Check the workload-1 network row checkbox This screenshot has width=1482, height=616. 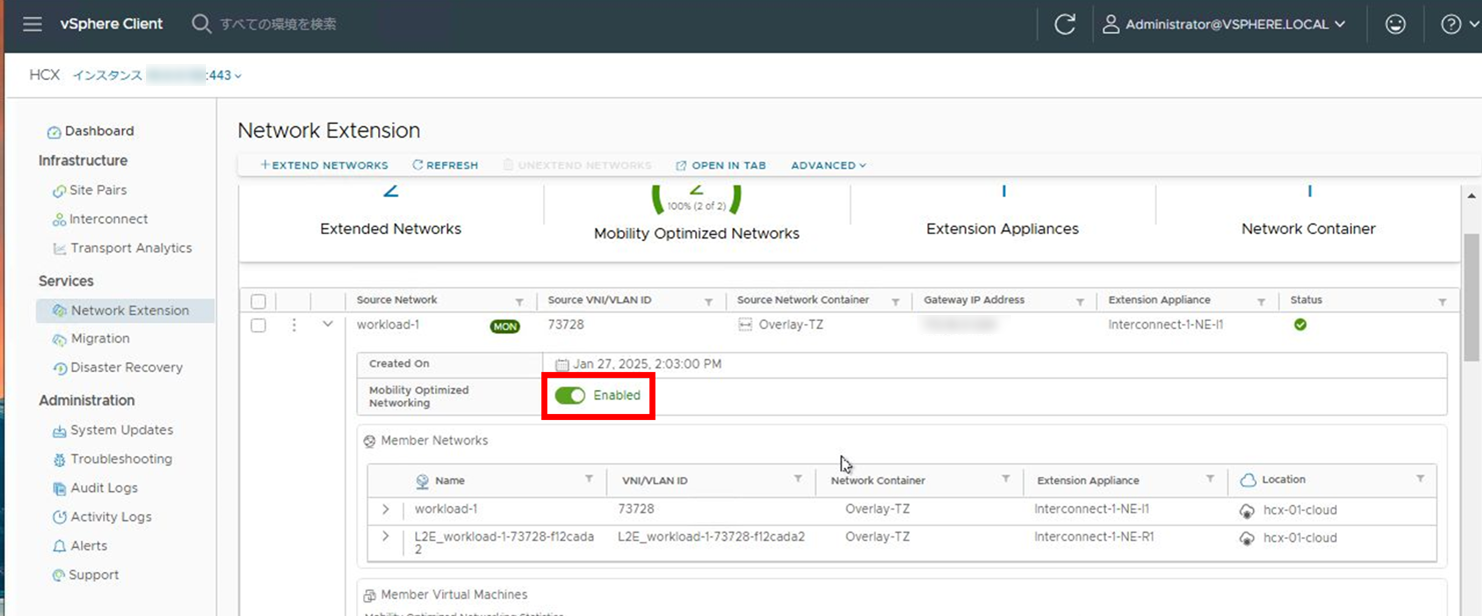[258, 325]
